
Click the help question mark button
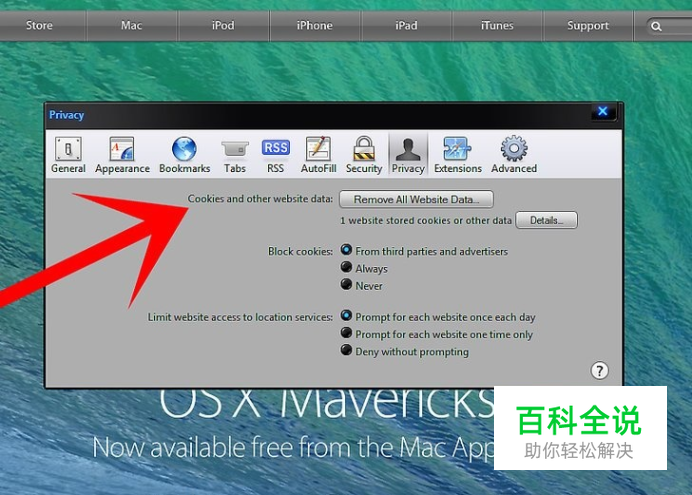point(599,371)
